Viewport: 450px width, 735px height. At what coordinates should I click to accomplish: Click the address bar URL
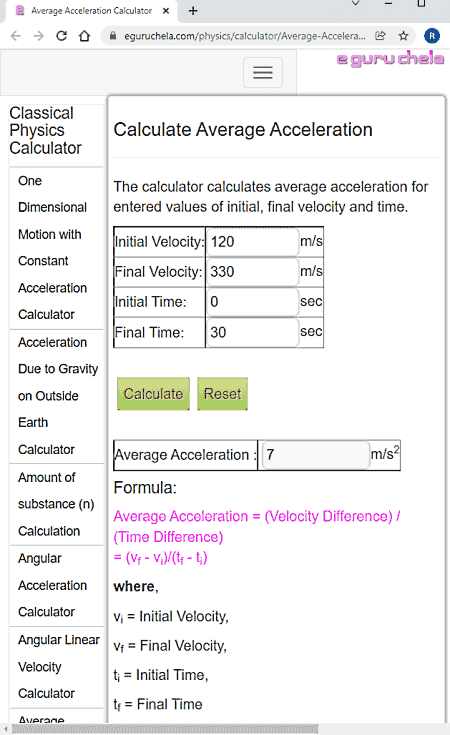point(245,36)
